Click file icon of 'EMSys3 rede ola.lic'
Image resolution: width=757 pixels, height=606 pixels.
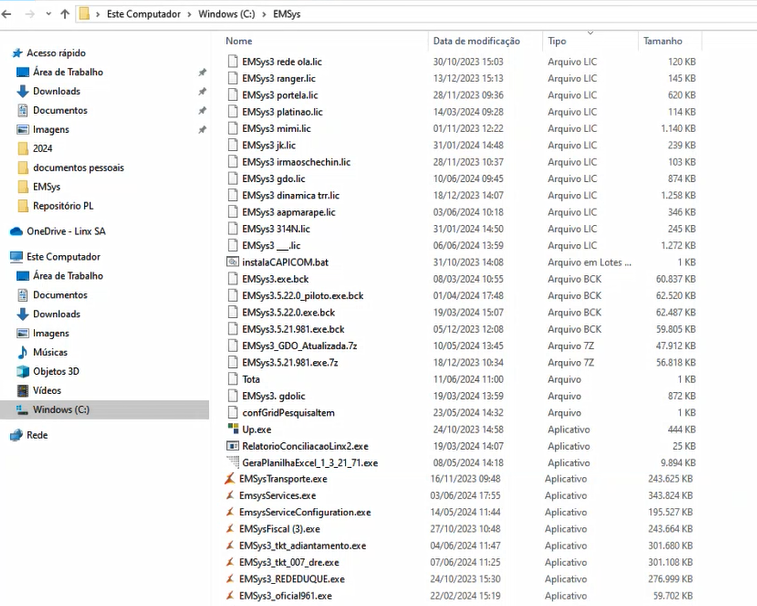coord(233,61)
